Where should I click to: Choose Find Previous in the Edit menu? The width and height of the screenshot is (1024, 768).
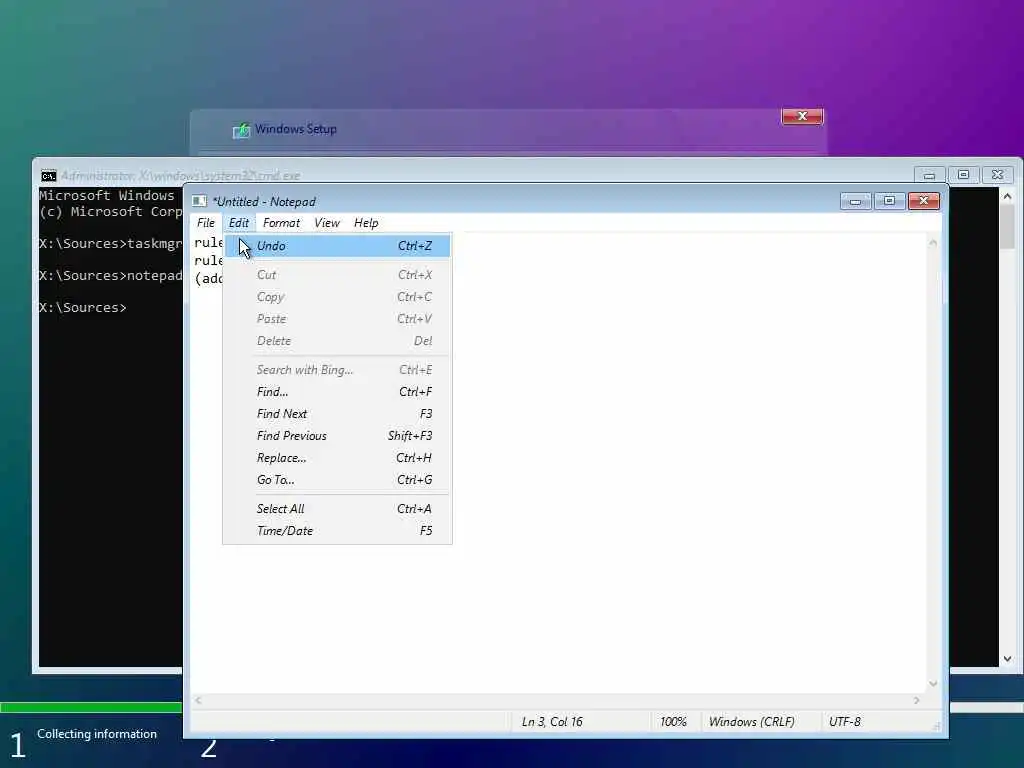tap(338, 436)
